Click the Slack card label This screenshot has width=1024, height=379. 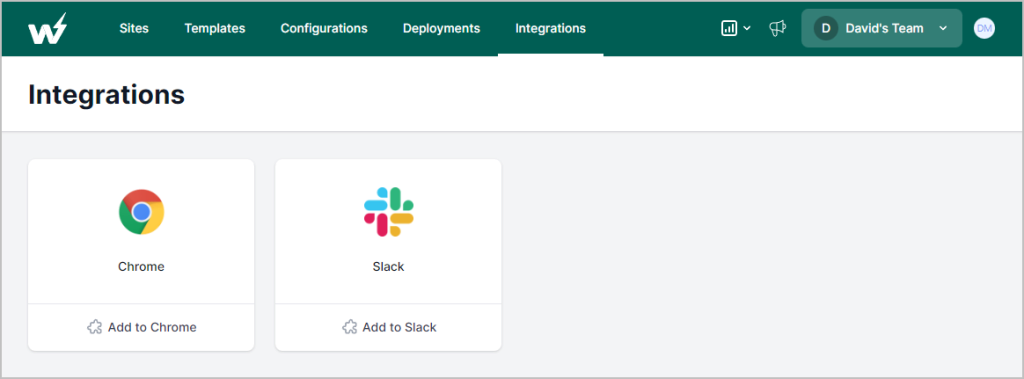coord(389,267)
